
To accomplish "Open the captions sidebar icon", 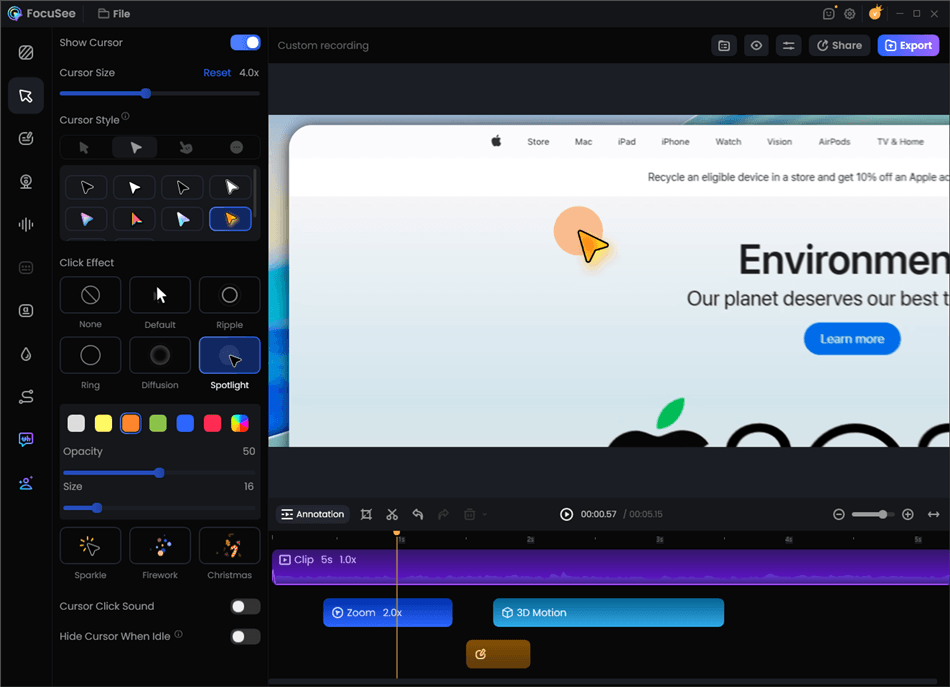I will click(x=25, y=268).
